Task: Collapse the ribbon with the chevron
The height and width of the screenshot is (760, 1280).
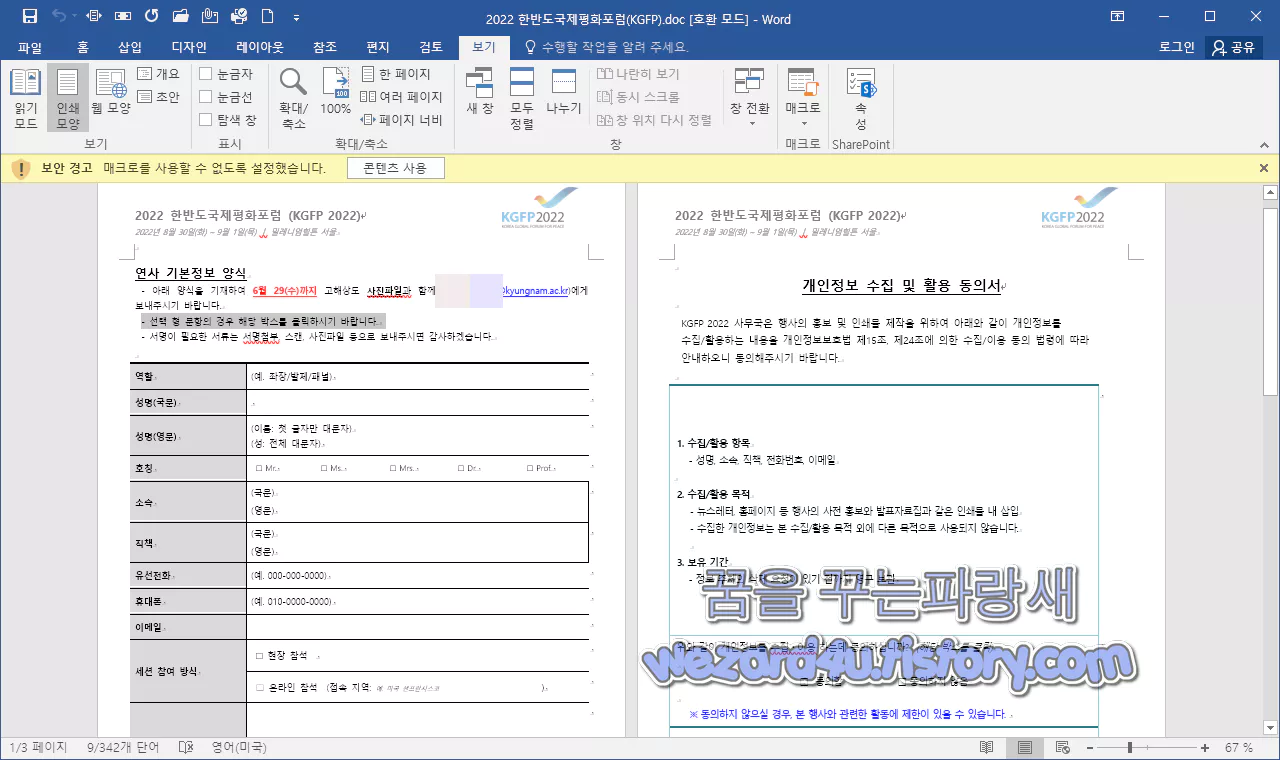Action: click(x=1266, y=145)
